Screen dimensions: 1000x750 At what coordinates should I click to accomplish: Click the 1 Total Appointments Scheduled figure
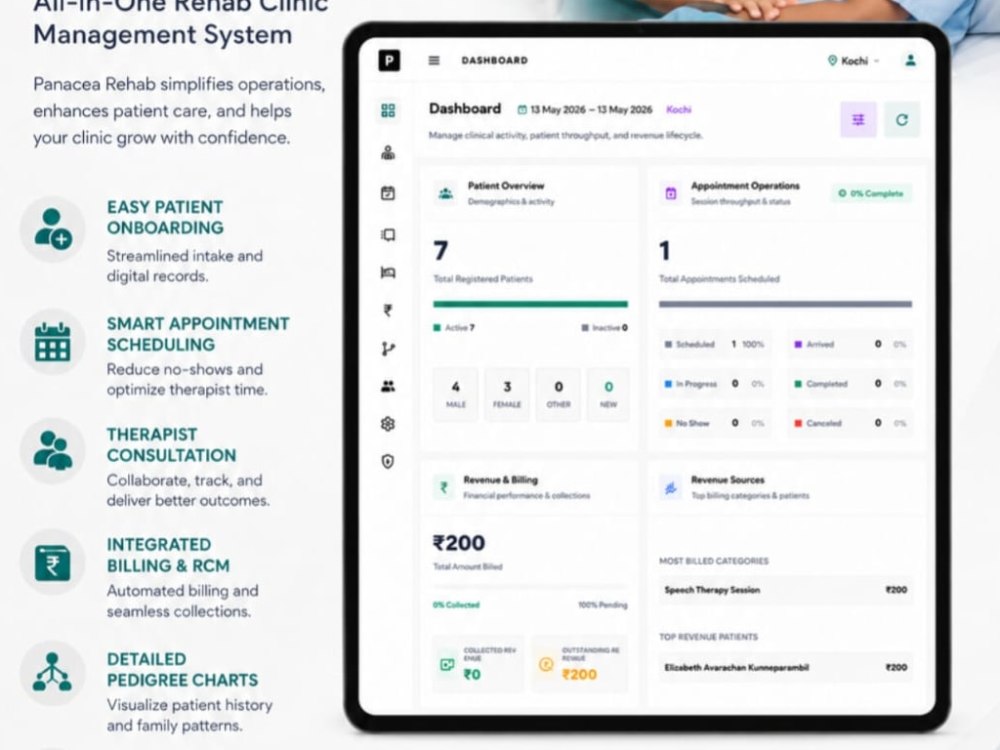665,251
